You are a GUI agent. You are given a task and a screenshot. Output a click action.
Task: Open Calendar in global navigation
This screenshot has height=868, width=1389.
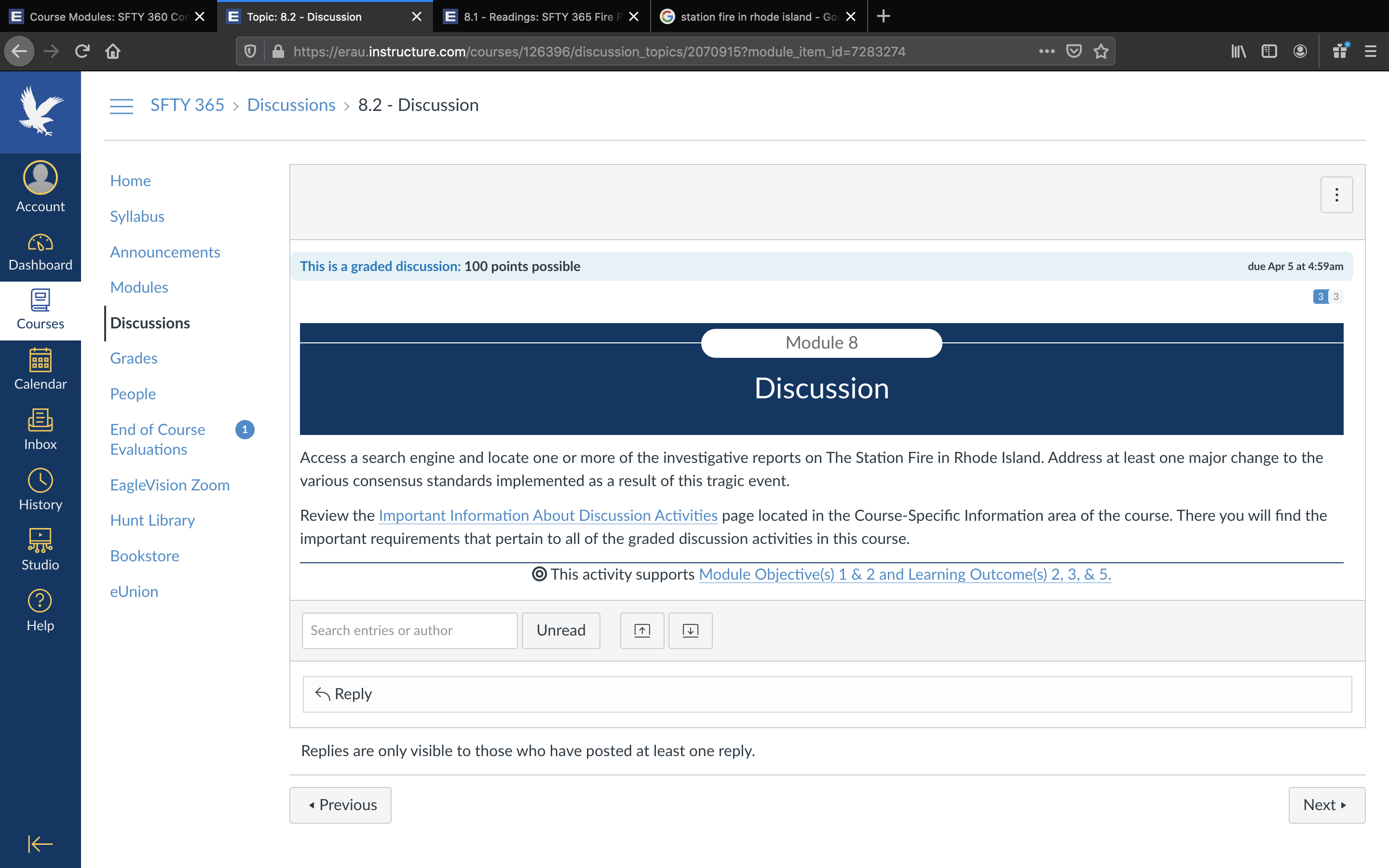click(40, 370)
